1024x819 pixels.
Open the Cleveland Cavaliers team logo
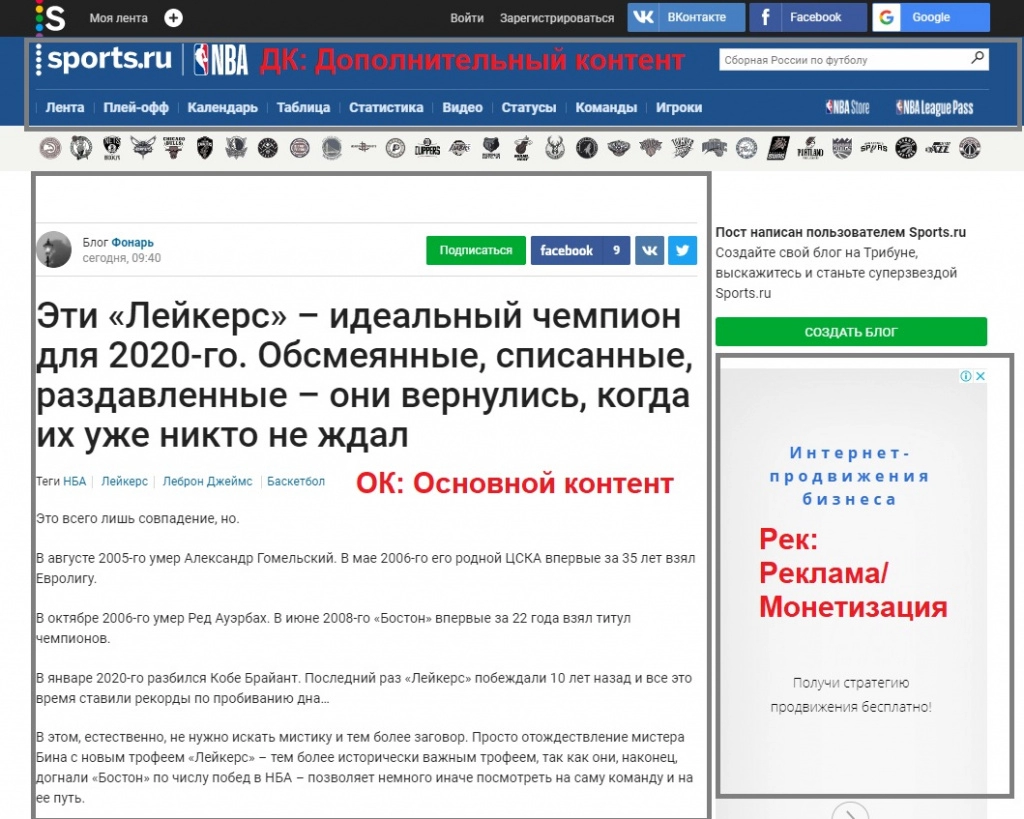(205, 148)
